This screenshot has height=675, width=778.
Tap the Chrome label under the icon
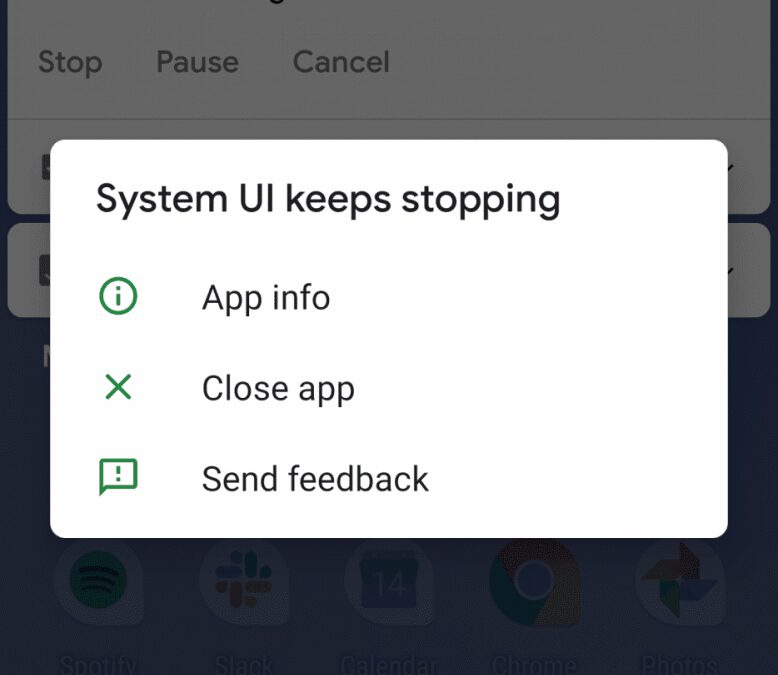[534, 664]
